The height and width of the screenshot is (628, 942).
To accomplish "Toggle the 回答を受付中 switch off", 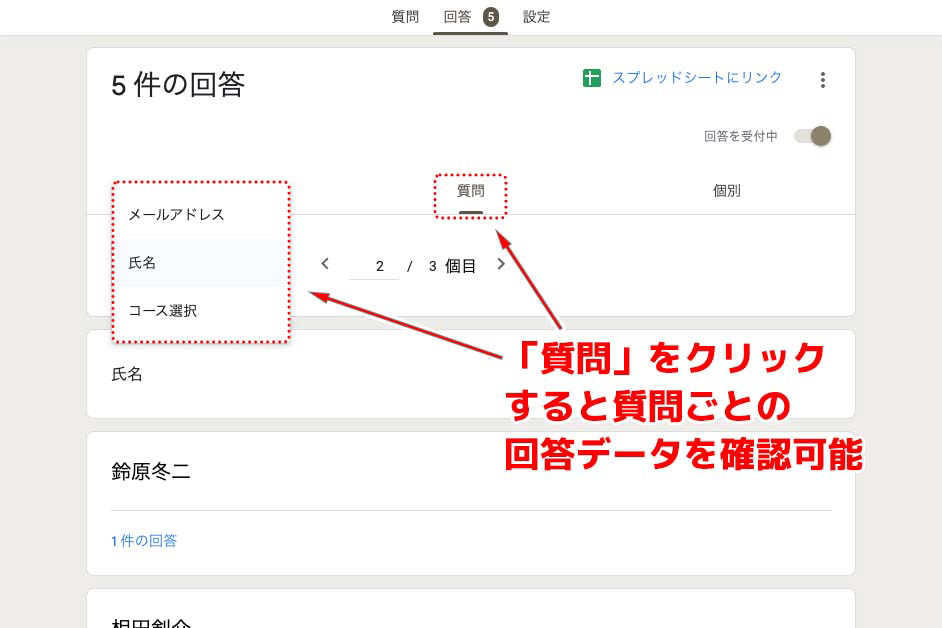I will 813,136.
